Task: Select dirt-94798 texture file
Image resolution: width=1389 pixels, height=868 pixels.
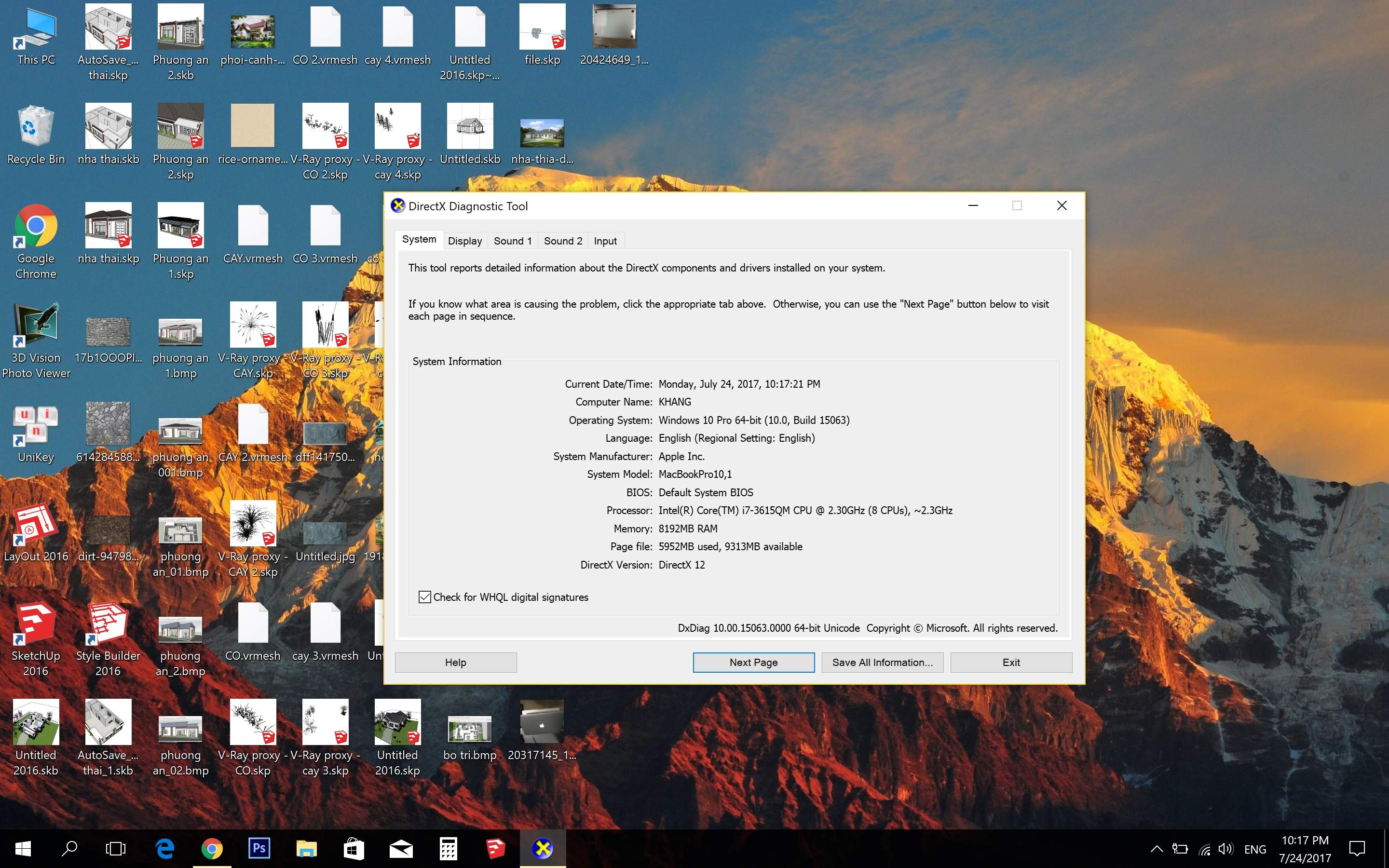Action: click(x=108, y=539)
